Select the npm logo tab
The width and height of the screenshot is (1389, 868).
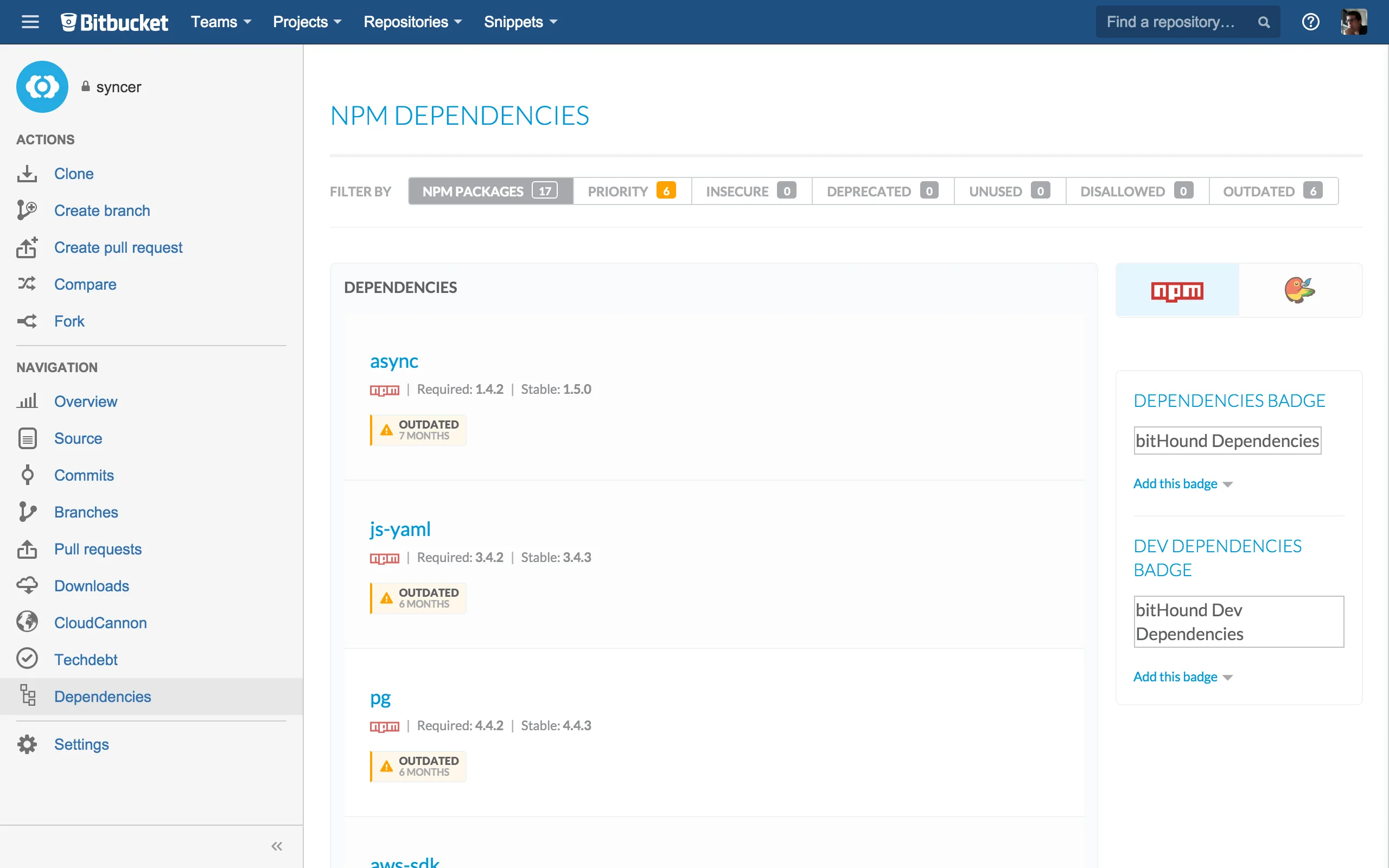click(1177, 290)
